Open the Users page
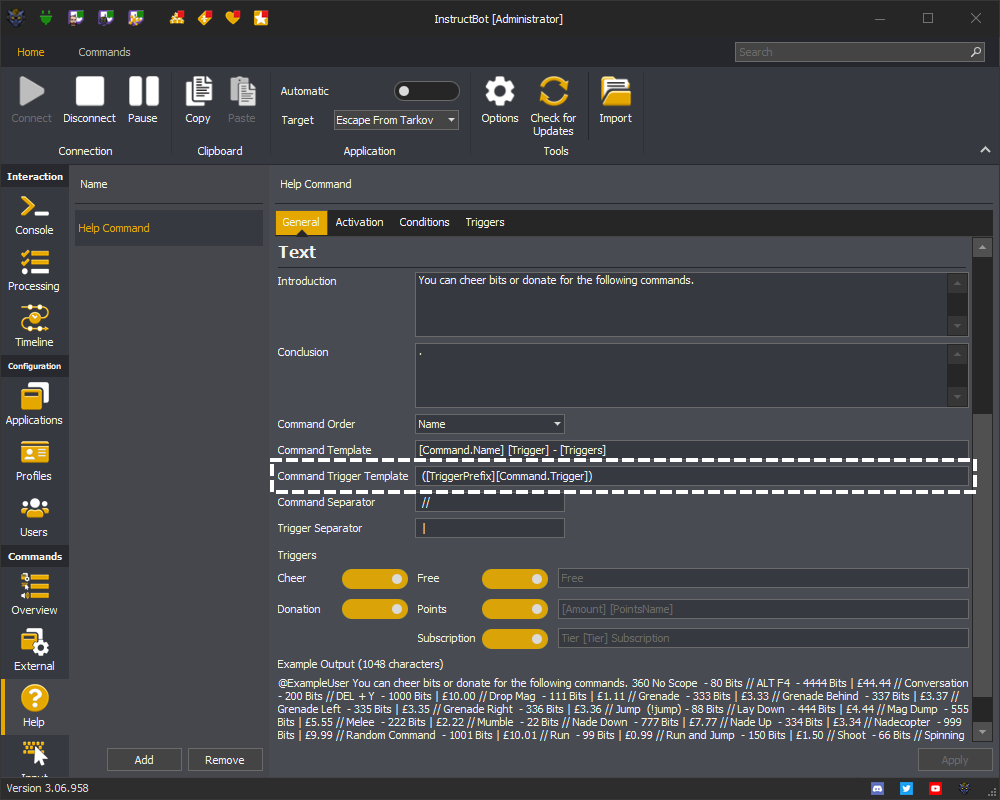Screen dimensions: 1000x800 [x=34, y=517]
